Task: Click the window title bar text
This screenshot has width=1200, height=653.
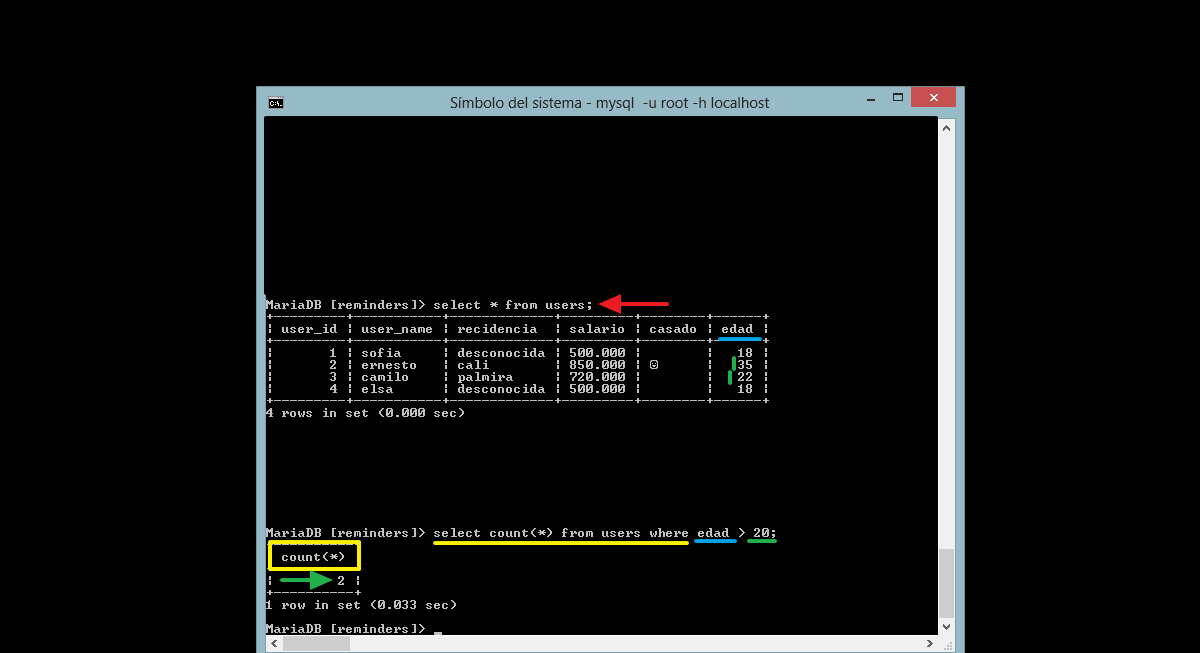Action: [x=609, y=102]
